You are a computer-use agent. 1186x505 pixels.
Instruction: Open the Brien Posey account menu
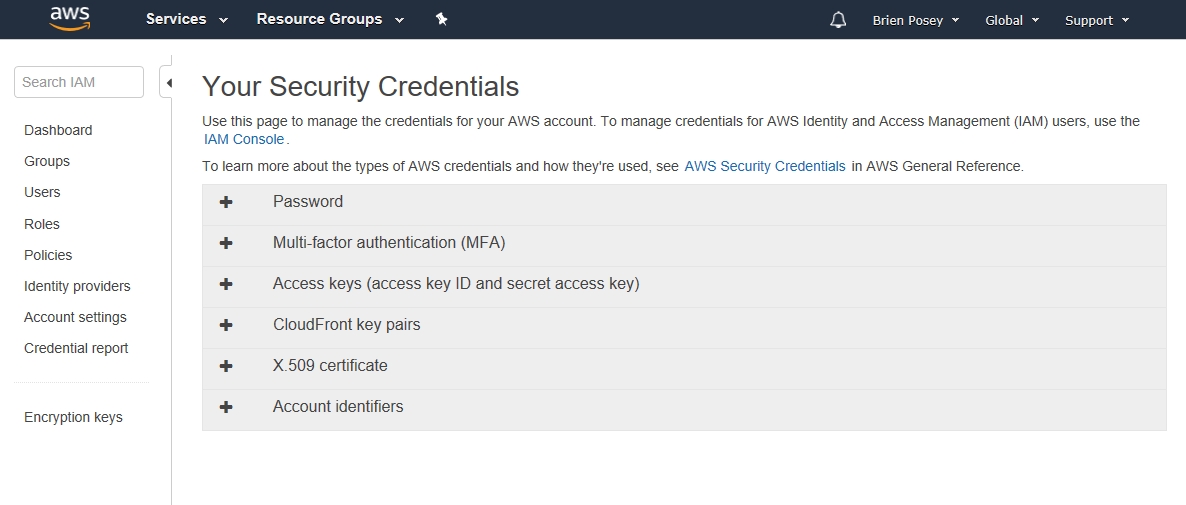coord(916,20)
